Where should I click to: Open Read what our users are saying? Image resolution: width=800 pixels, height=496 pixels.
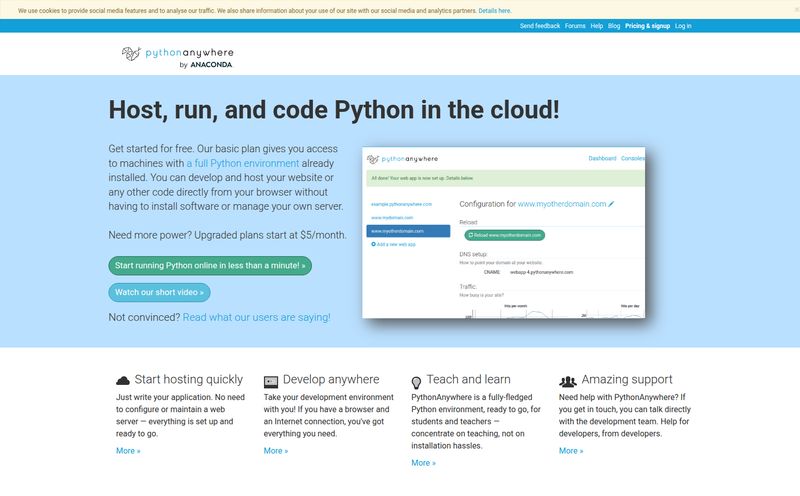click(257, 317)
